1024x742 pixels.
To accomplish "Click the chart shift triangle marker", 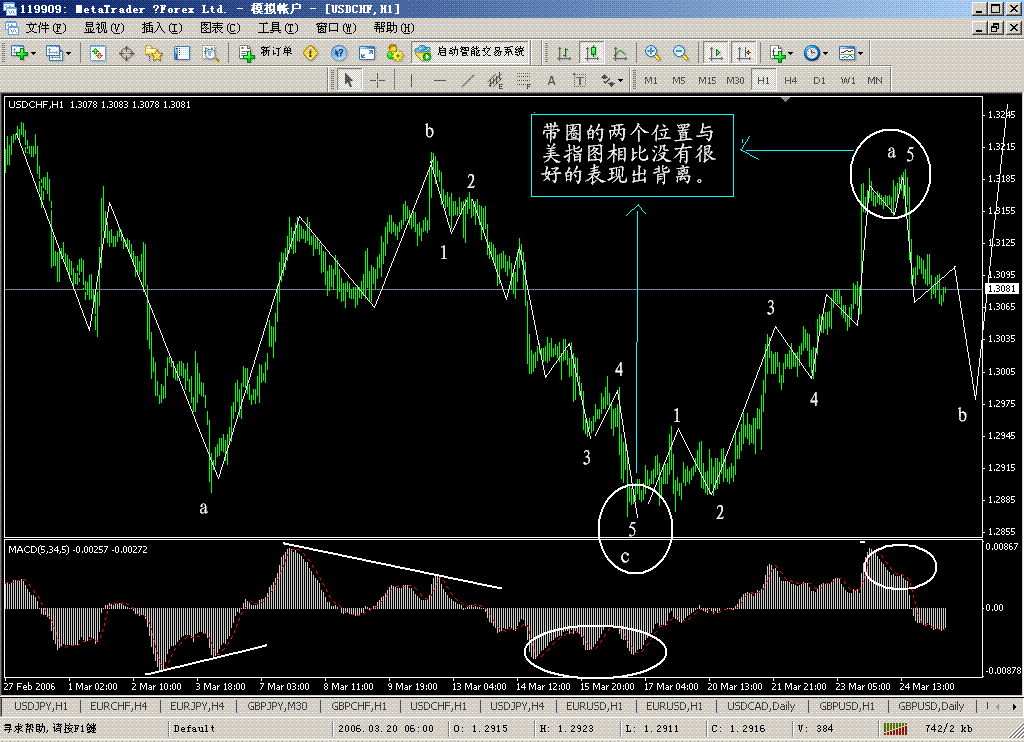I will tap(786, 100).
